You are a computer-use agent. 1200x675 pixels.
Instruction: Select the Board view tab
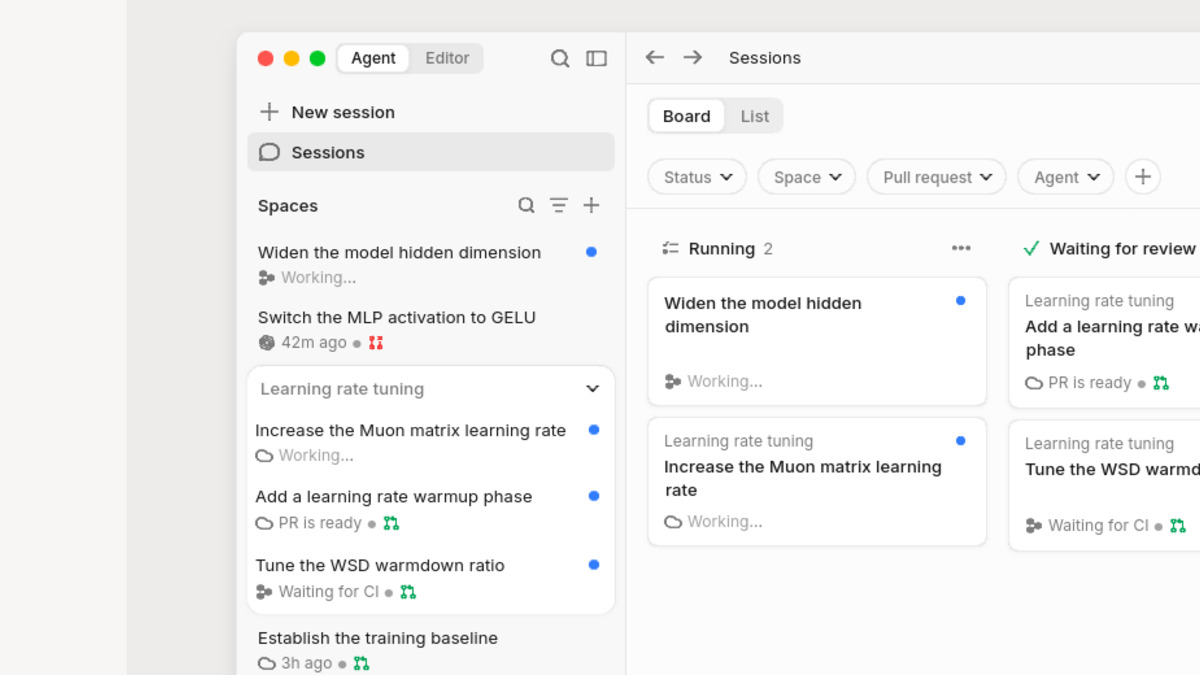pos(687,116)
